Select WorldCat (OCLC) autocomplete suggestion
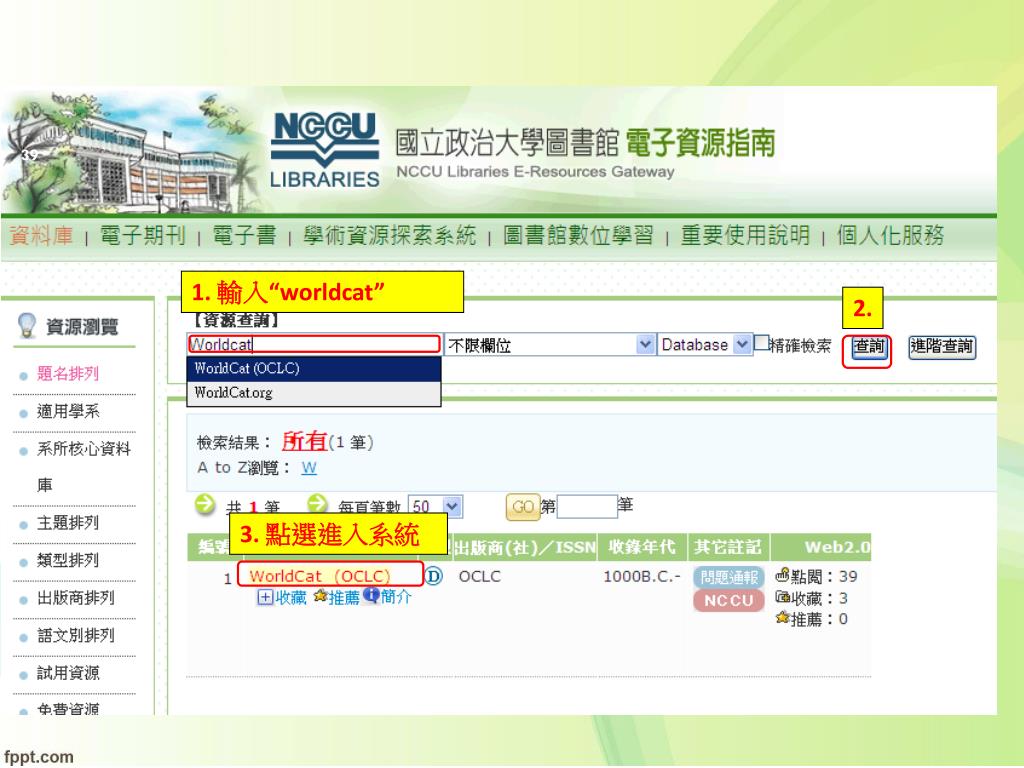The height and width of the screenshot is (768, 1024). coord(314,368)
